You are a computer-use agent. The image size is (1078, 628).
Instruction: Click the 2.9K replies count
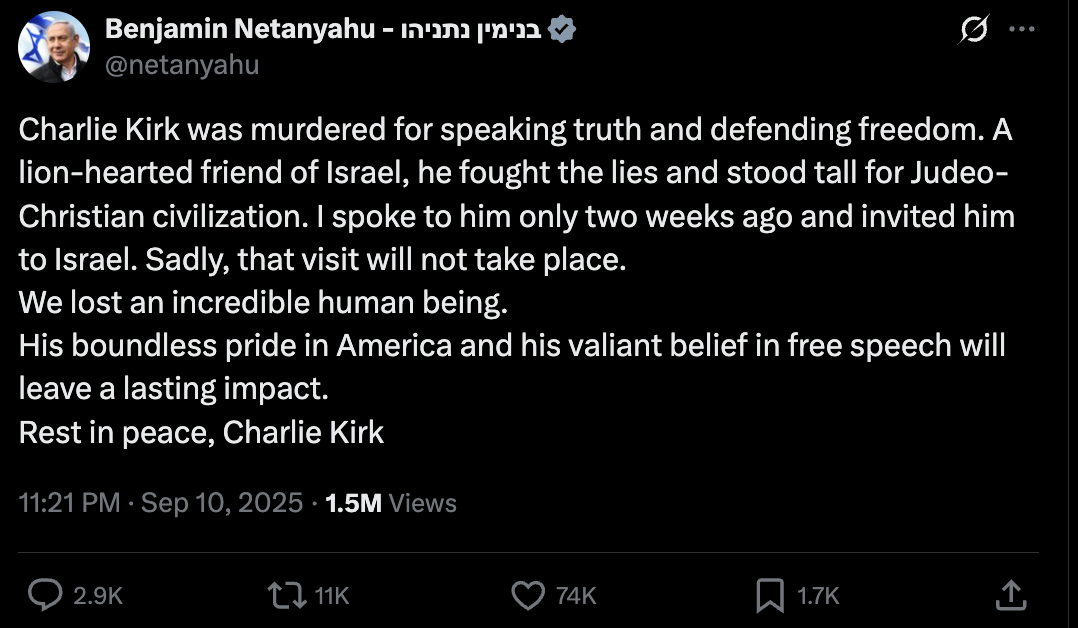(98, 596)
